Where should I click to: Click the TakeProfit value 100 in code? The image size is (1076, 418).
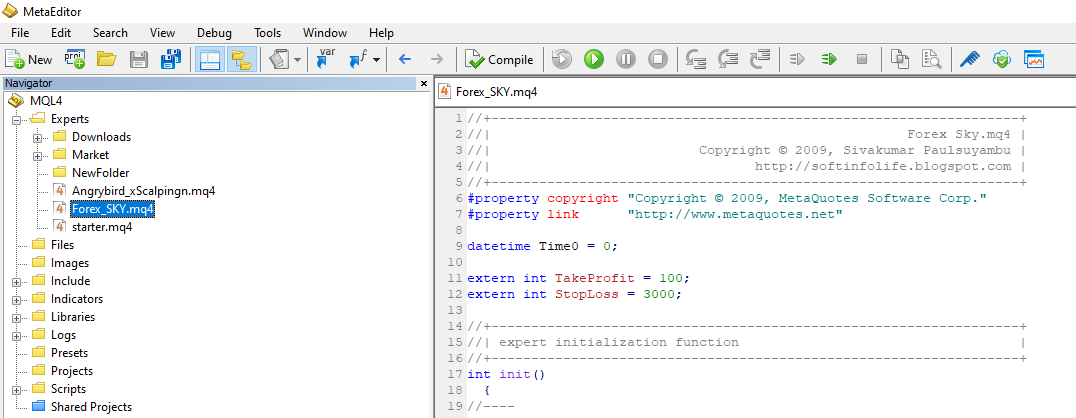click(671, 279)
